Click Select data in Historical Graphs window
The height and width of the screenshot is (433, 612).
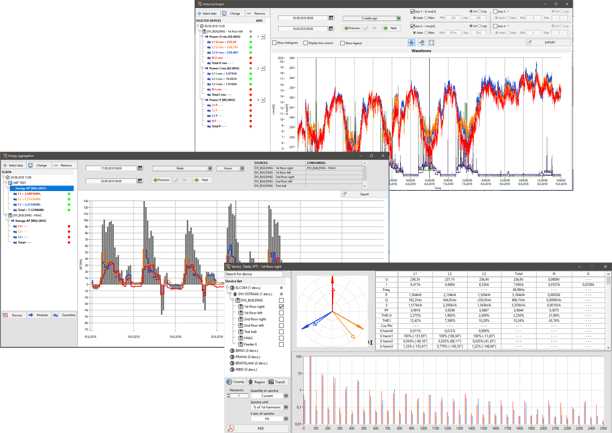point(207,13)
